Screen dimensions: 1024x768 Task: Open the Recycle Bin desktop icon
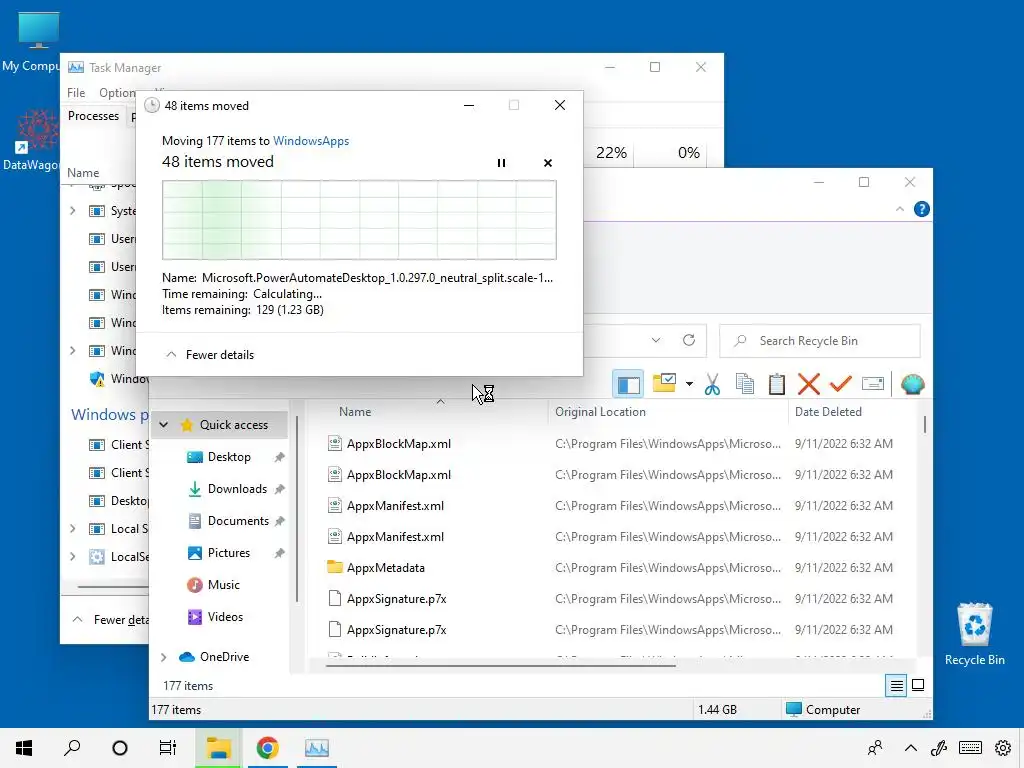(974, 634)
